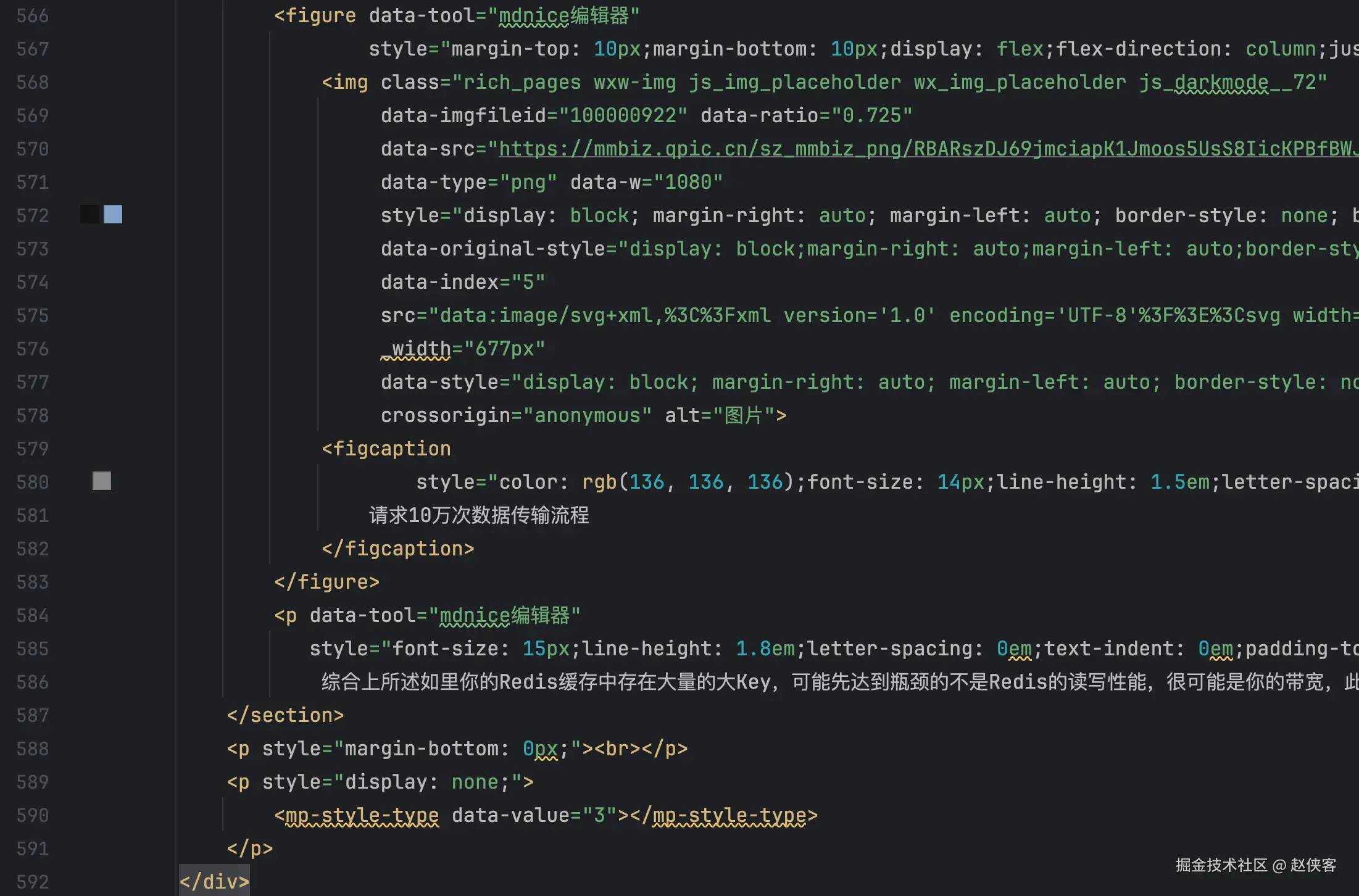Open the mmbiz.qpic.cn data-src URL
Viewport: 1359px width, 896px height.
pos(928,149)
